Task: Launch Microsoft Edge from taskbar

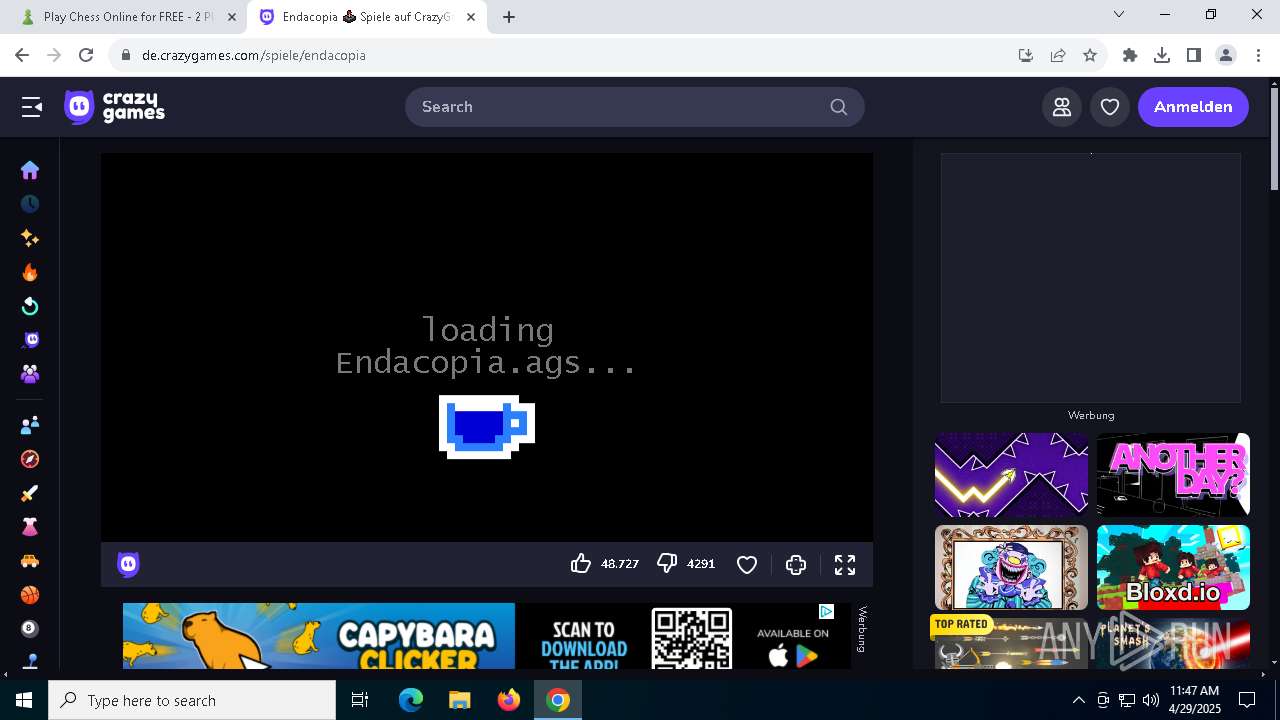Action: (411, 700)
